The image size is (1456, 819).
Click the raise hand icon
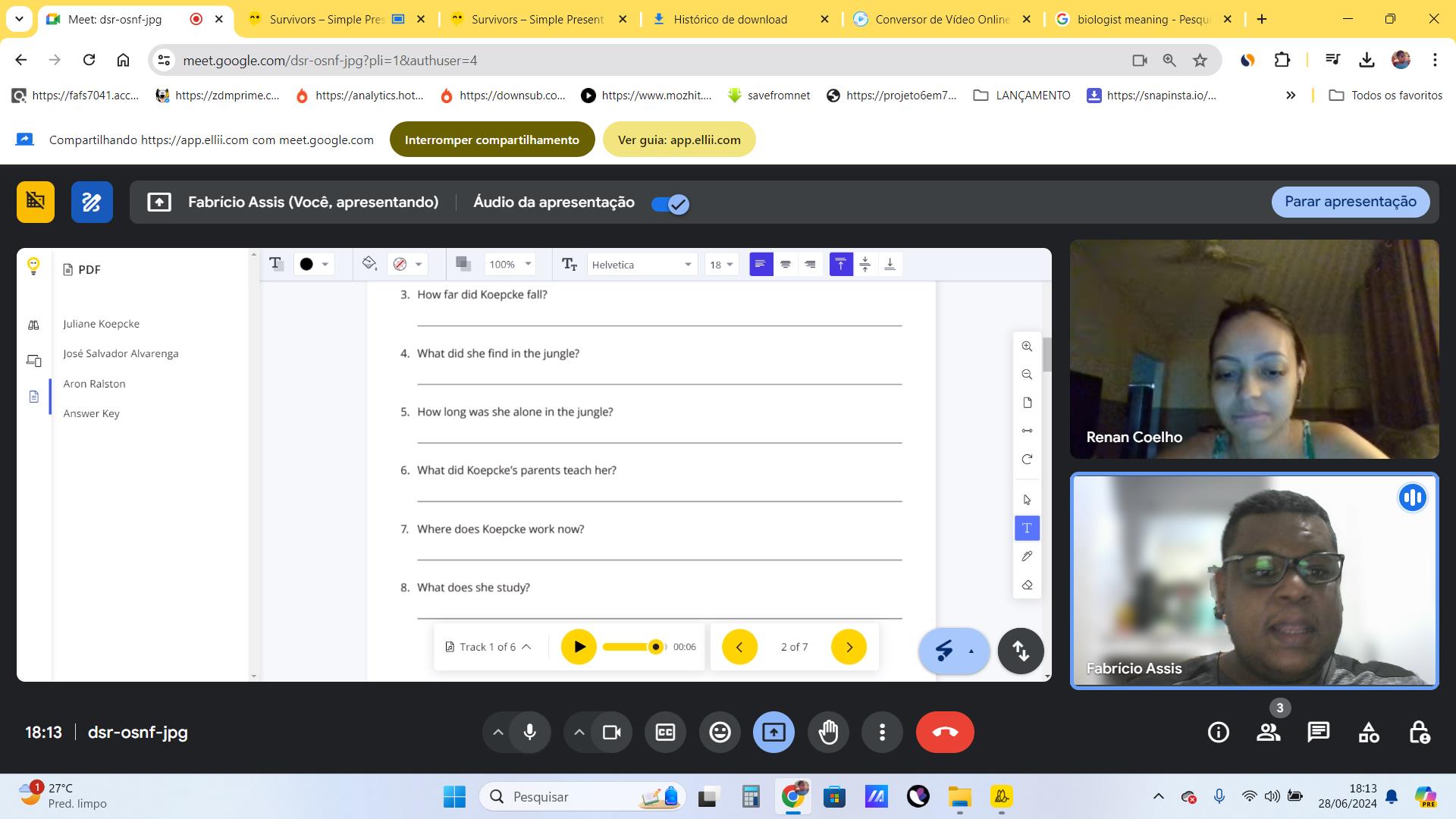828,733
